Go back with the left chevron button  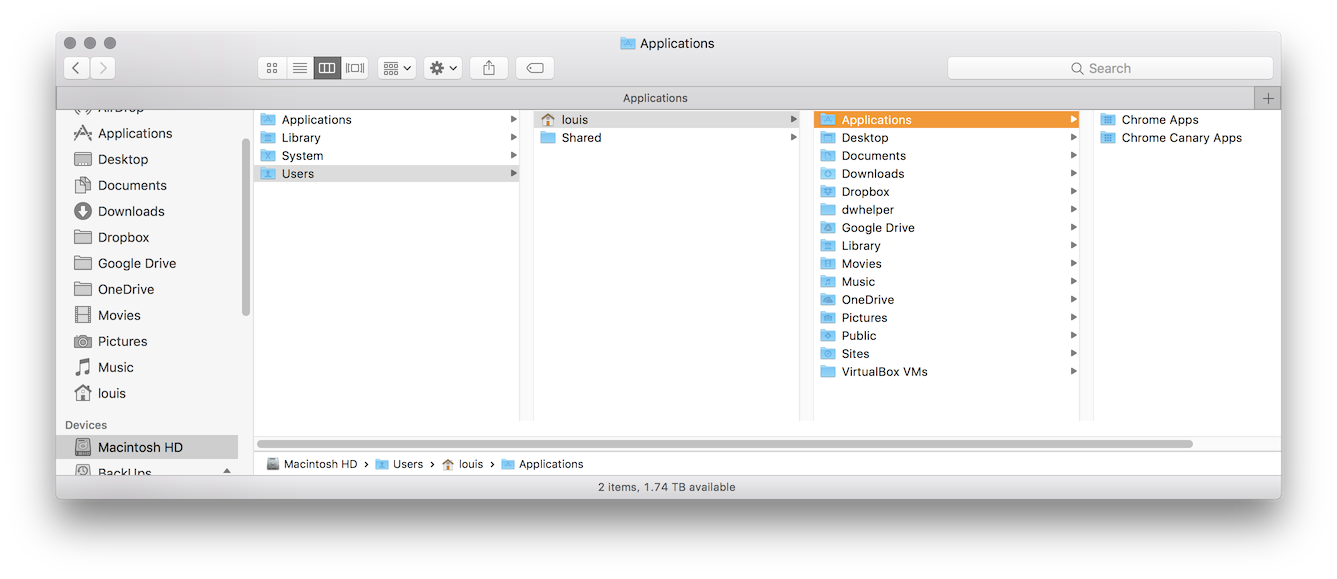77,68
